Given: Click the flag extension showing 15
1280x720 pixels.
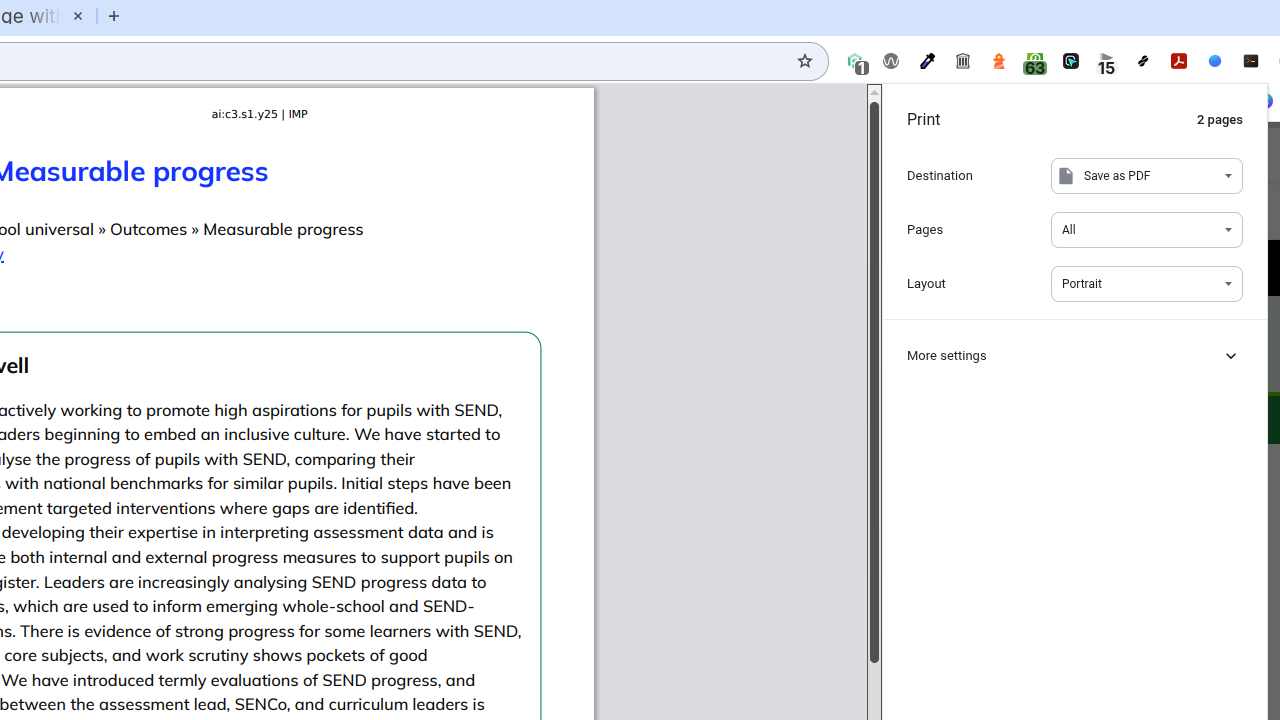Looking at the screenshot, I should coord(1107,62).
